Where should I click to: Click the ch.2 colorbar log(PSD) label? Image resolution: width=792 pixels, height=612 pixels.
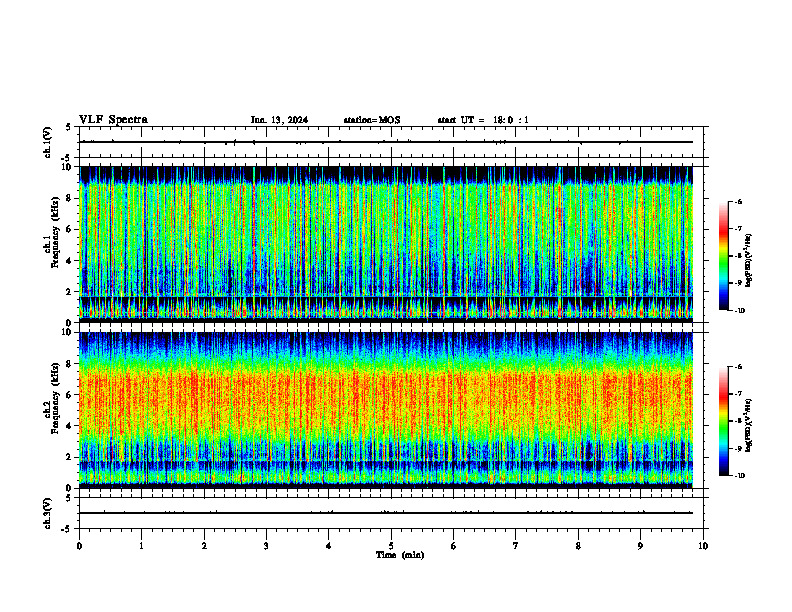(749, 425)
